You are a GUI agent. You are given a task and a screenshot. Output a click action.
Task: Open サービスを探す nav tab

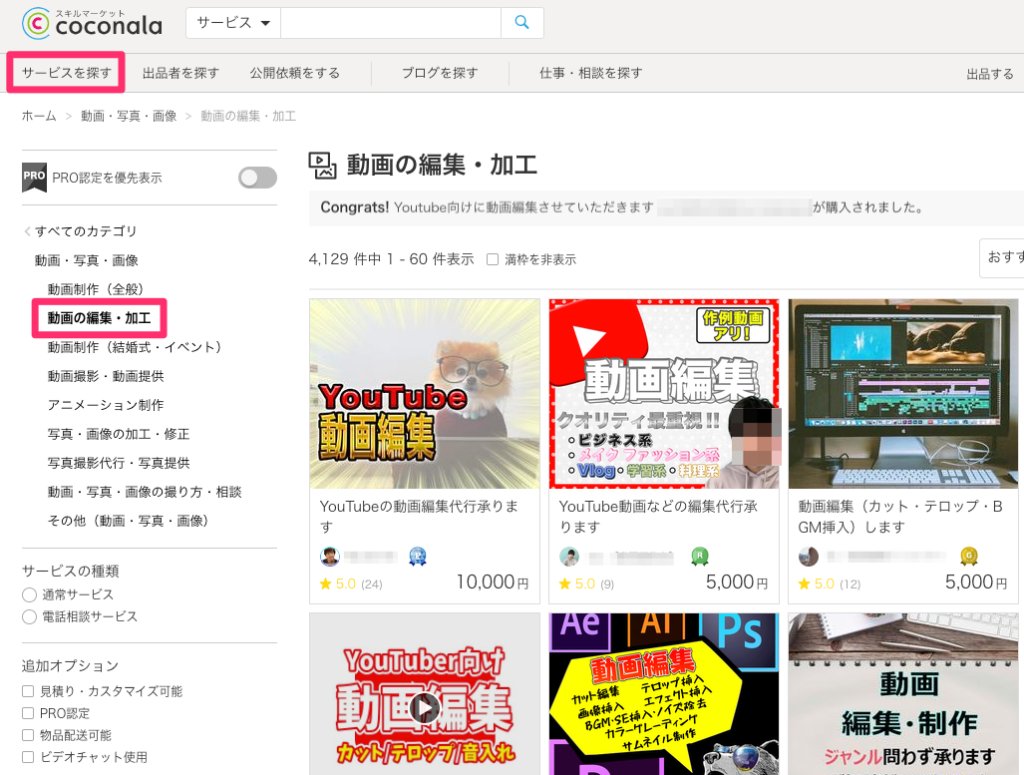tap(66, 72)
